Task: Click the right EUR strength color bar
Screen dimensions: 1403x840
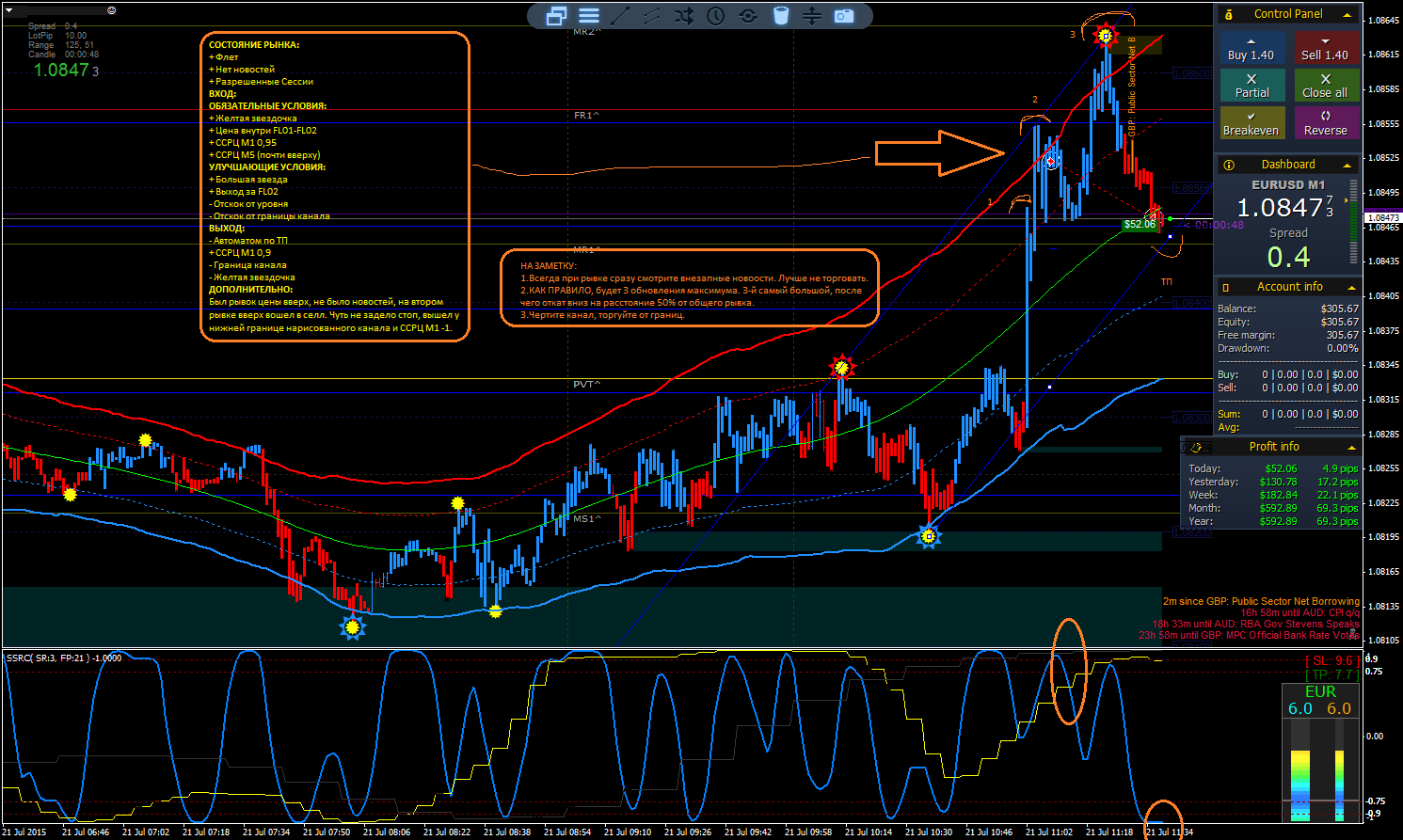Action: 1340,785
